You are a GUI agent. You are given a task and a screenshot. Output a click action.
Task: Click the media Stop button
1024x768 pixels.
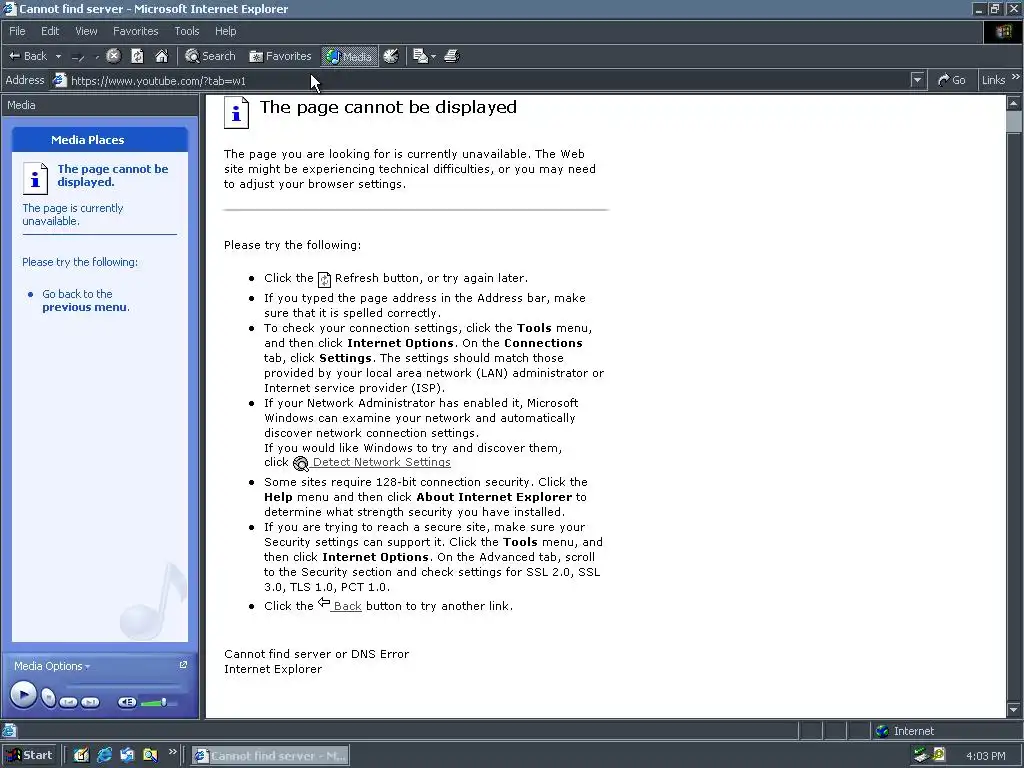click(x=48, y=697)
